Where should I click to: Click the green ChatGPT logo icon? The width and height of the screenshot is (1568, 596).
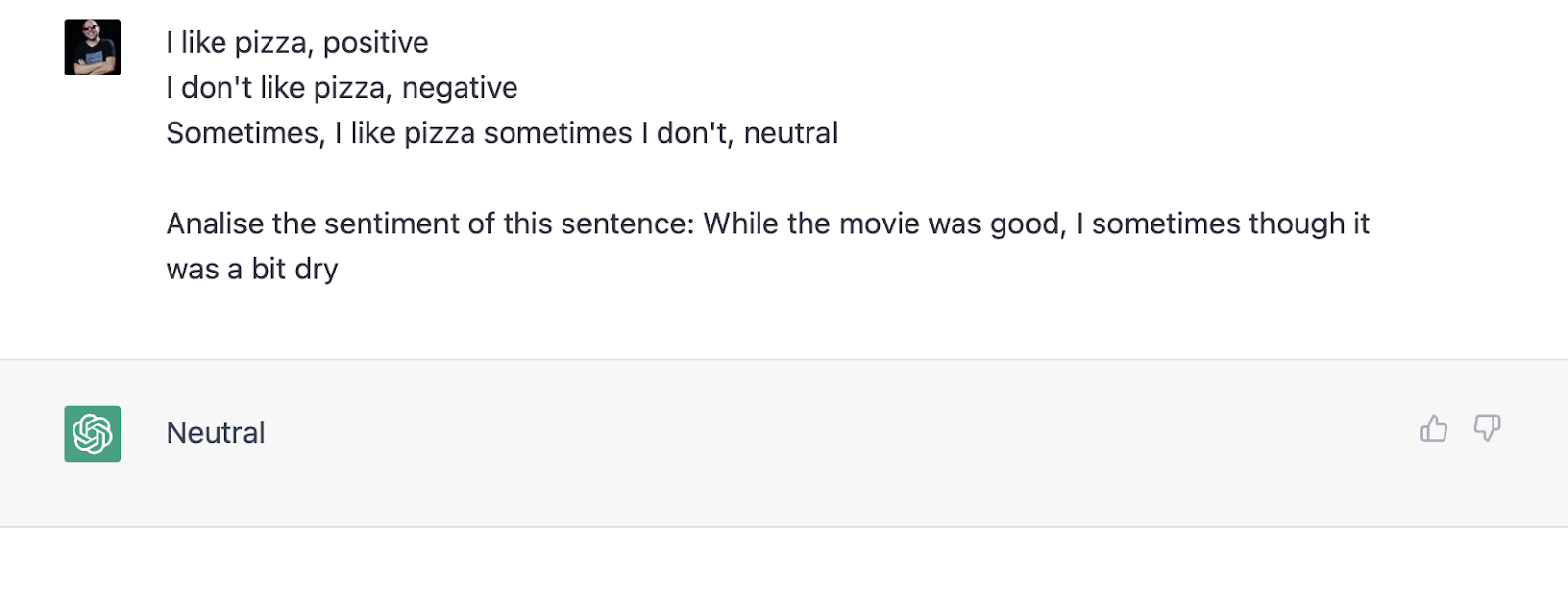[92, 433]
